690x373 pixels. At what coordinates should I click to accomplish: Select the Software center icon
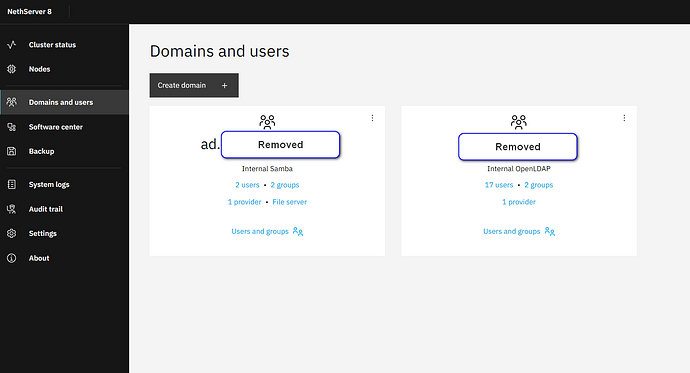click(x=12, y=127)
